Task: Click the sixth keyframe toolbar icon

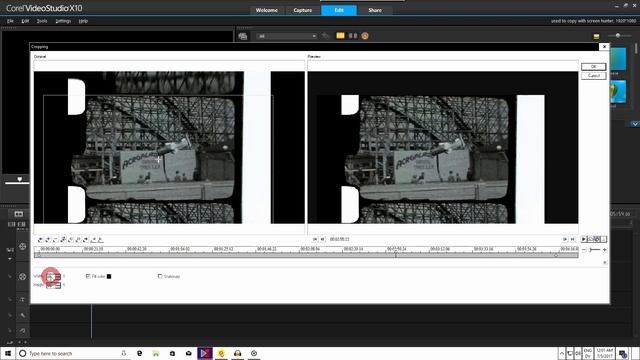Action: pyautogui.click(x=78, y=240)
